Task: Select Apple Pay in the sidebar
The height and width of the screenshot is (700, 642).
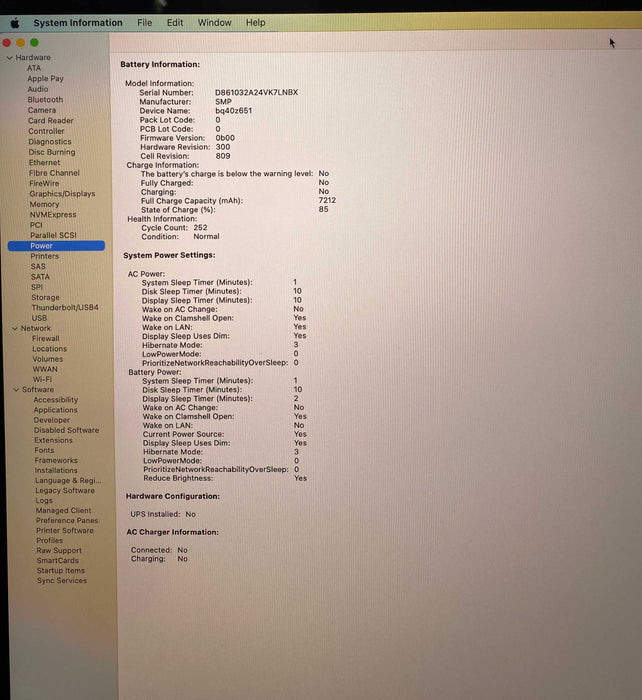Action: [45, 79]
